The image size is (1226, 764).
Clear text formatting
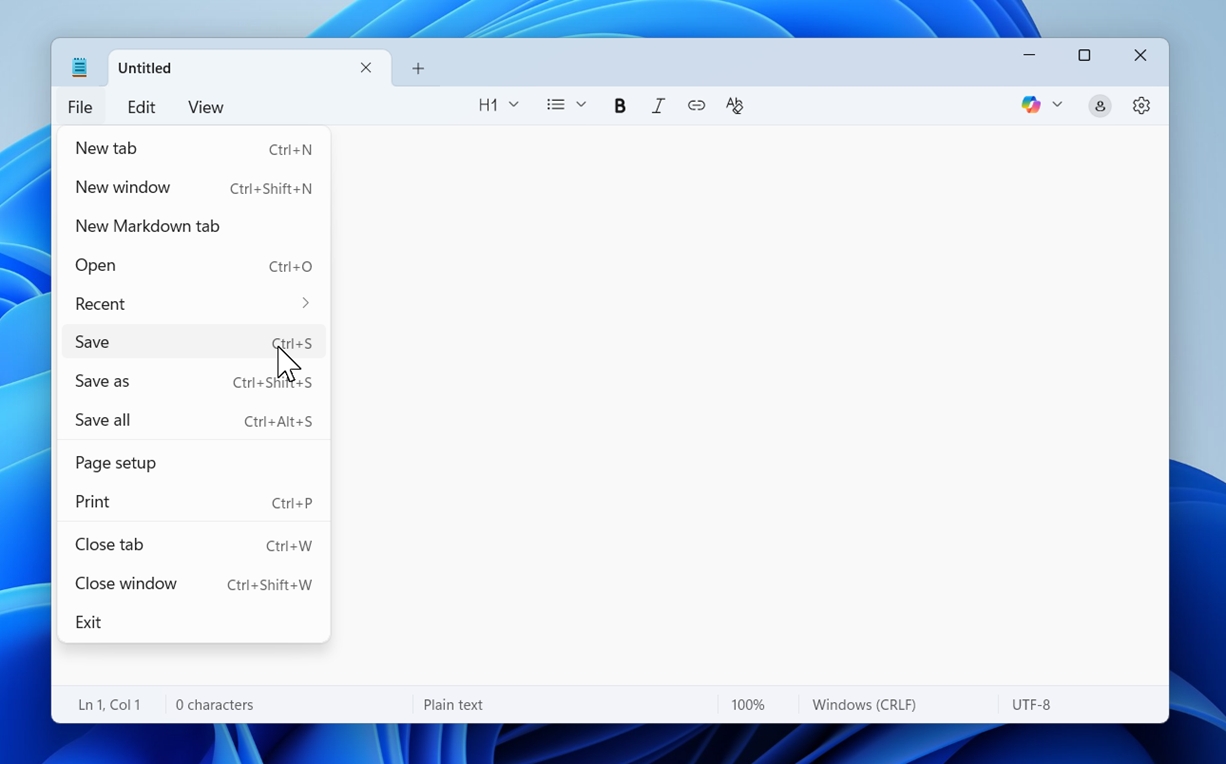(734, 105)
